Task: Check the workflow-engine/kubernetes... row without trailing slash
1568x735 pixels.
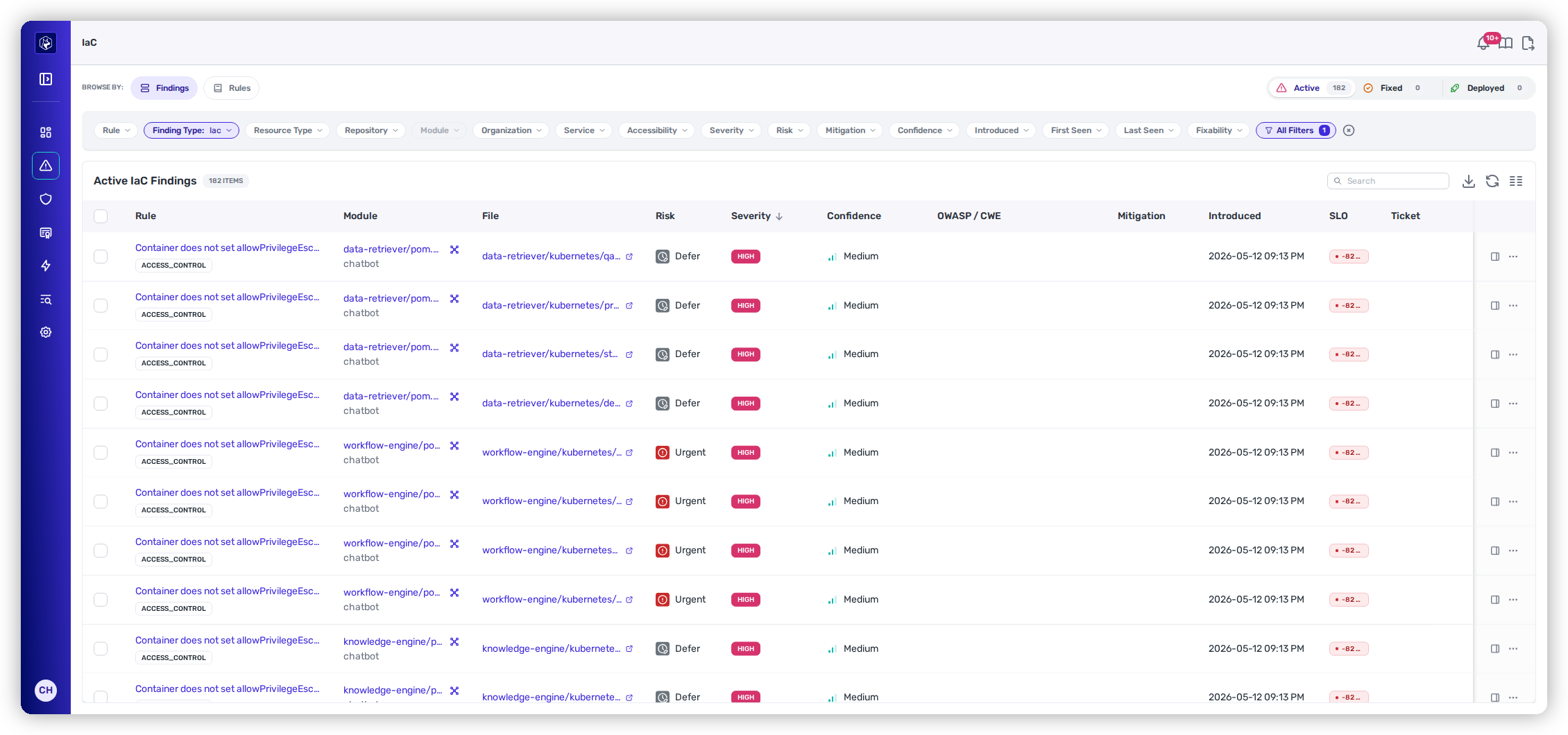Action: click(x=101, y=551)
